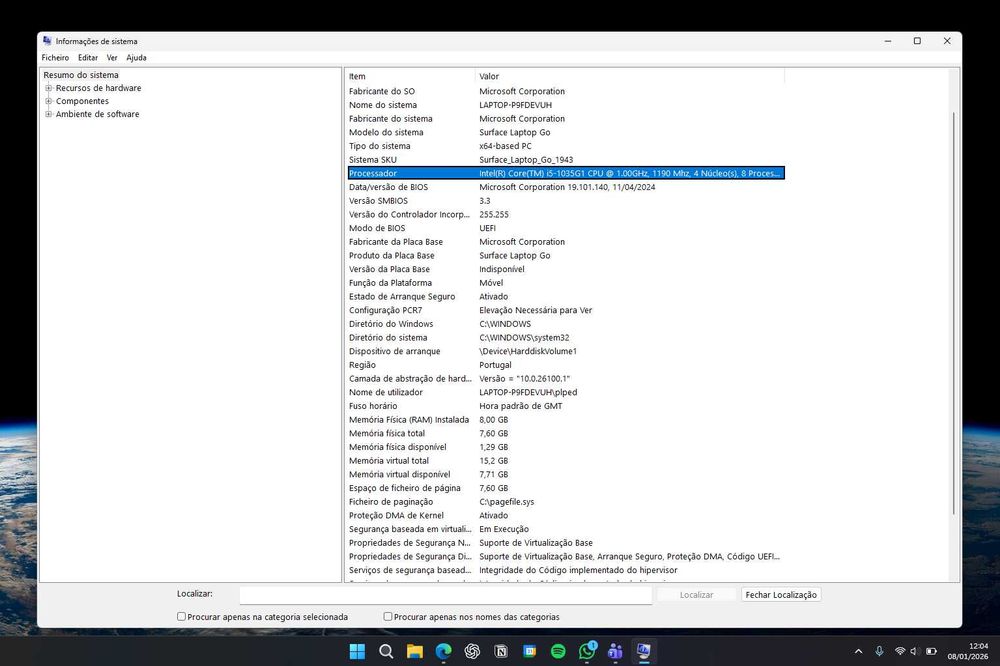Select Ambiente de software tree item
The image size is (1000, 666).
(x=97, y=114)
